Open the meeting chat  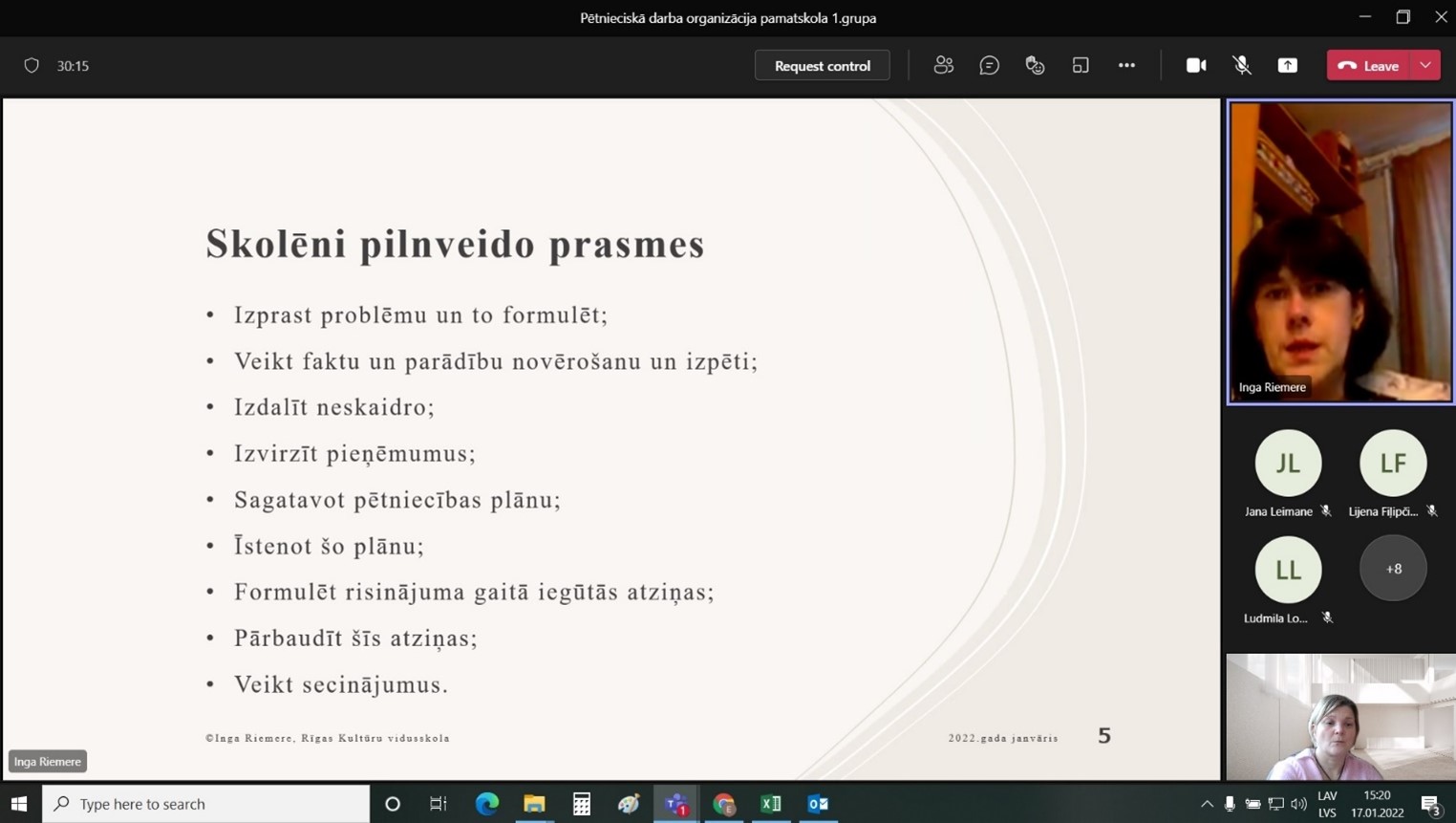coord(989,65)
